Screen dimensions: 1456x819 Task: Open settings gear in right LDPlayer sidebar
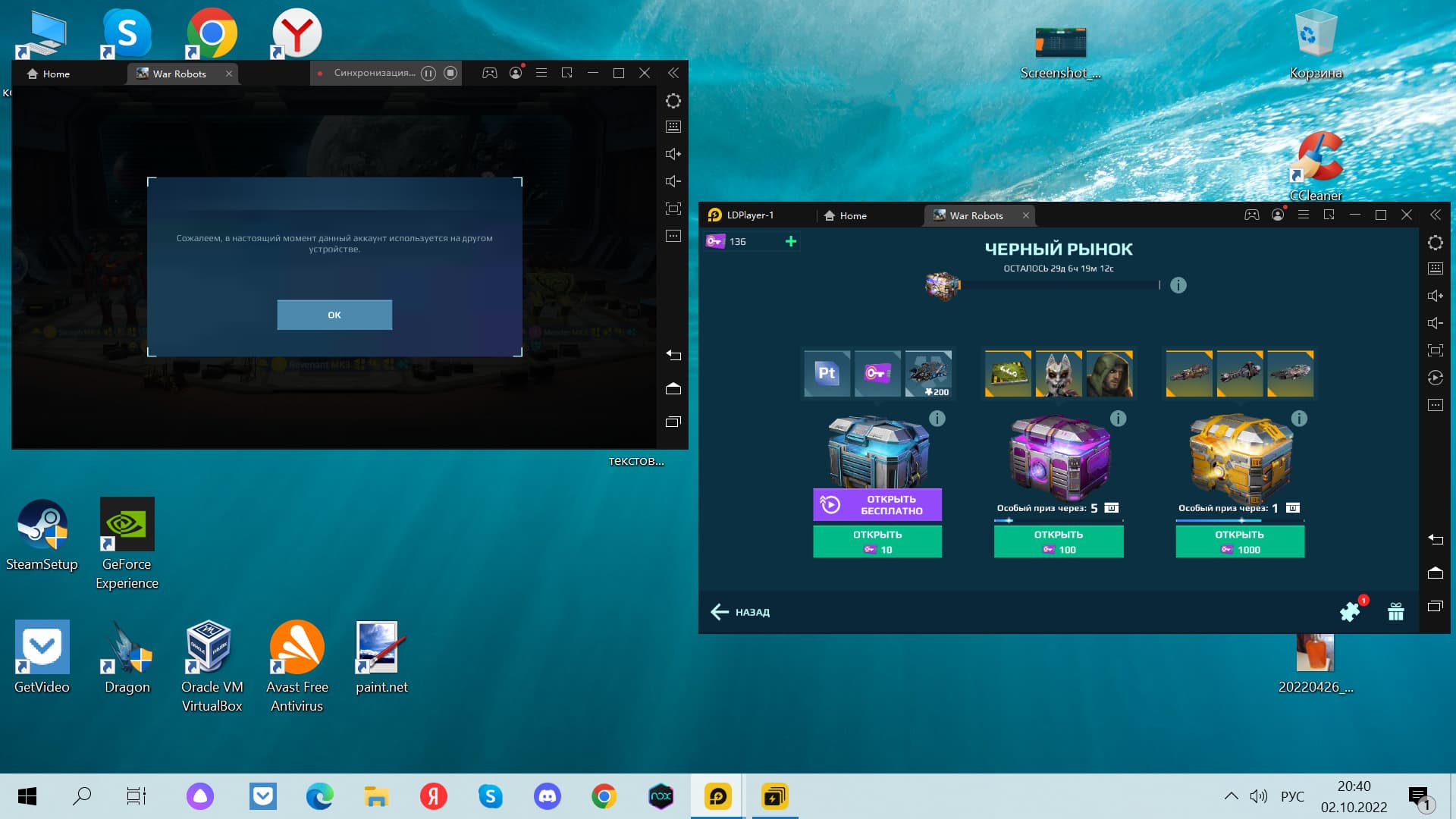[x=1436, y=243]
